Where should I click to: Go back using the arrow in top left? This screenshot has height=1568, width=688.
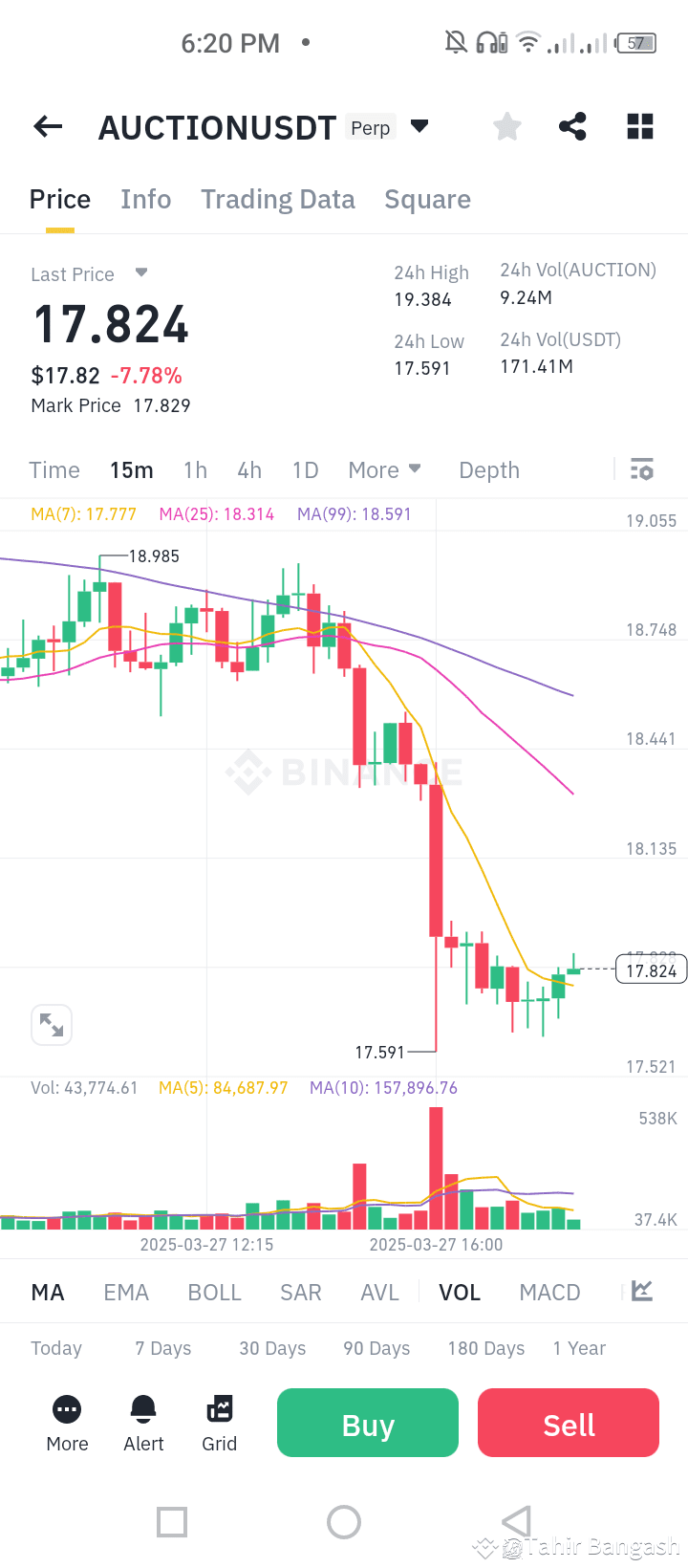(47, 126)
